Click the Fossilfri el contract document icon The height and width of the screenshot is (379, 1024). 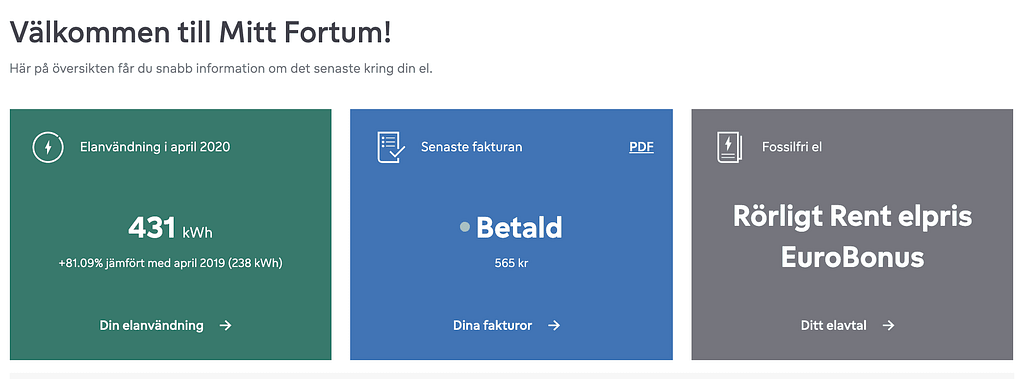731,148
